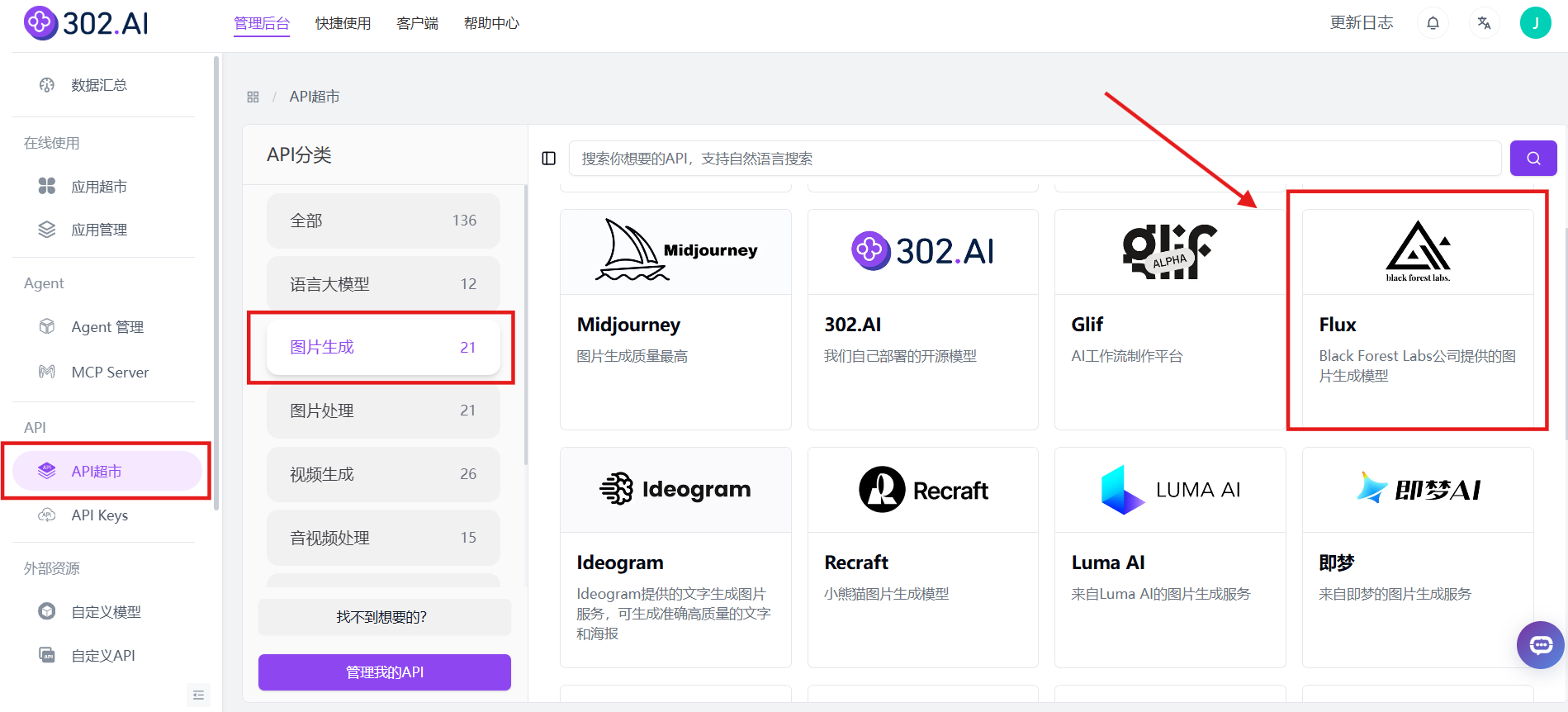Image resolution: width=1568 pixels, height=712 pixels.
Task: Click 找不到想要的? button
Action: (384, 617)
